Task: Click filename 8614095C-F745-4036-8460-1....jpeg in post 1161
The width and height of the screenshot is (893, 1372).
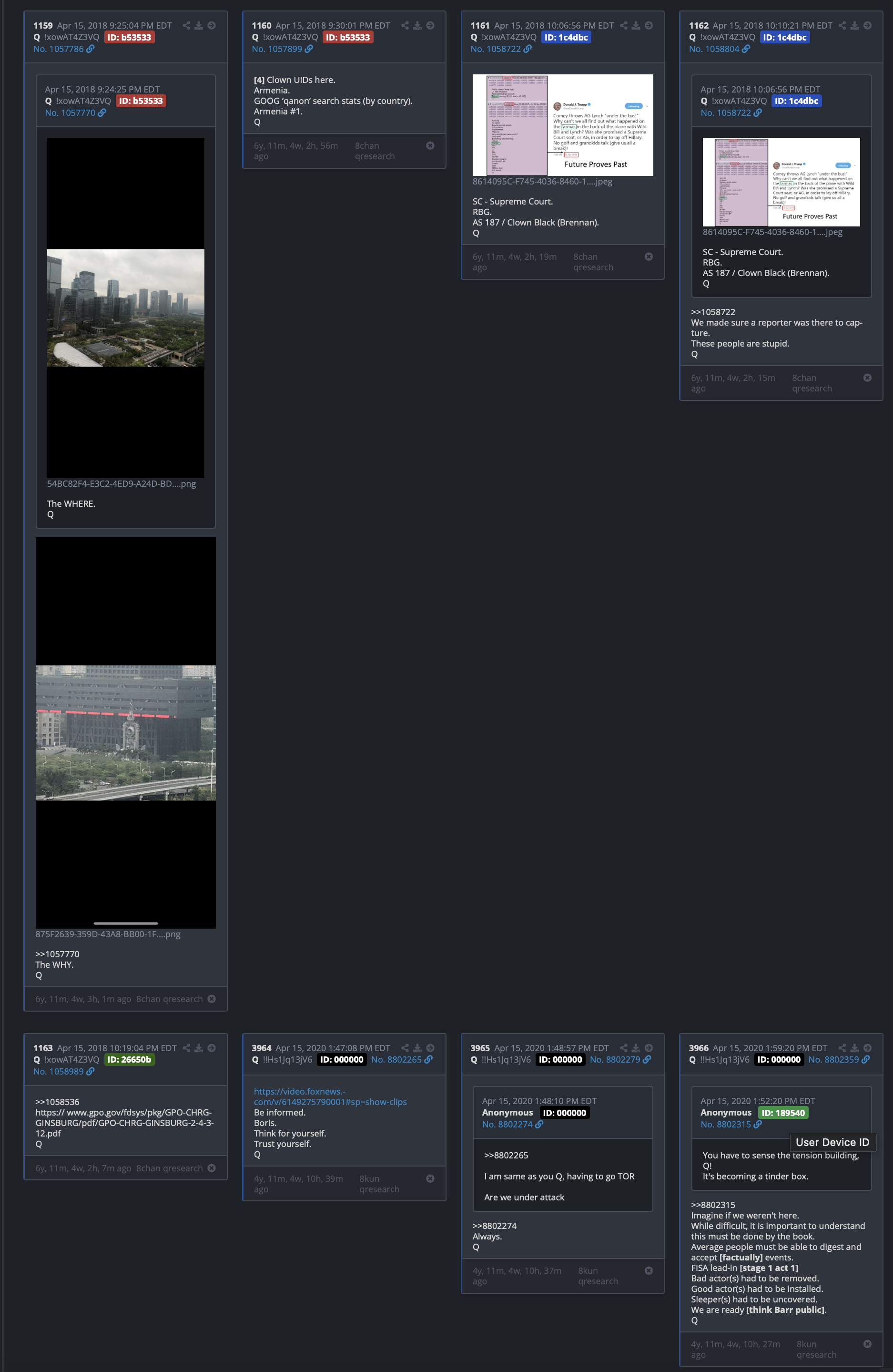Action: [542, 182]
